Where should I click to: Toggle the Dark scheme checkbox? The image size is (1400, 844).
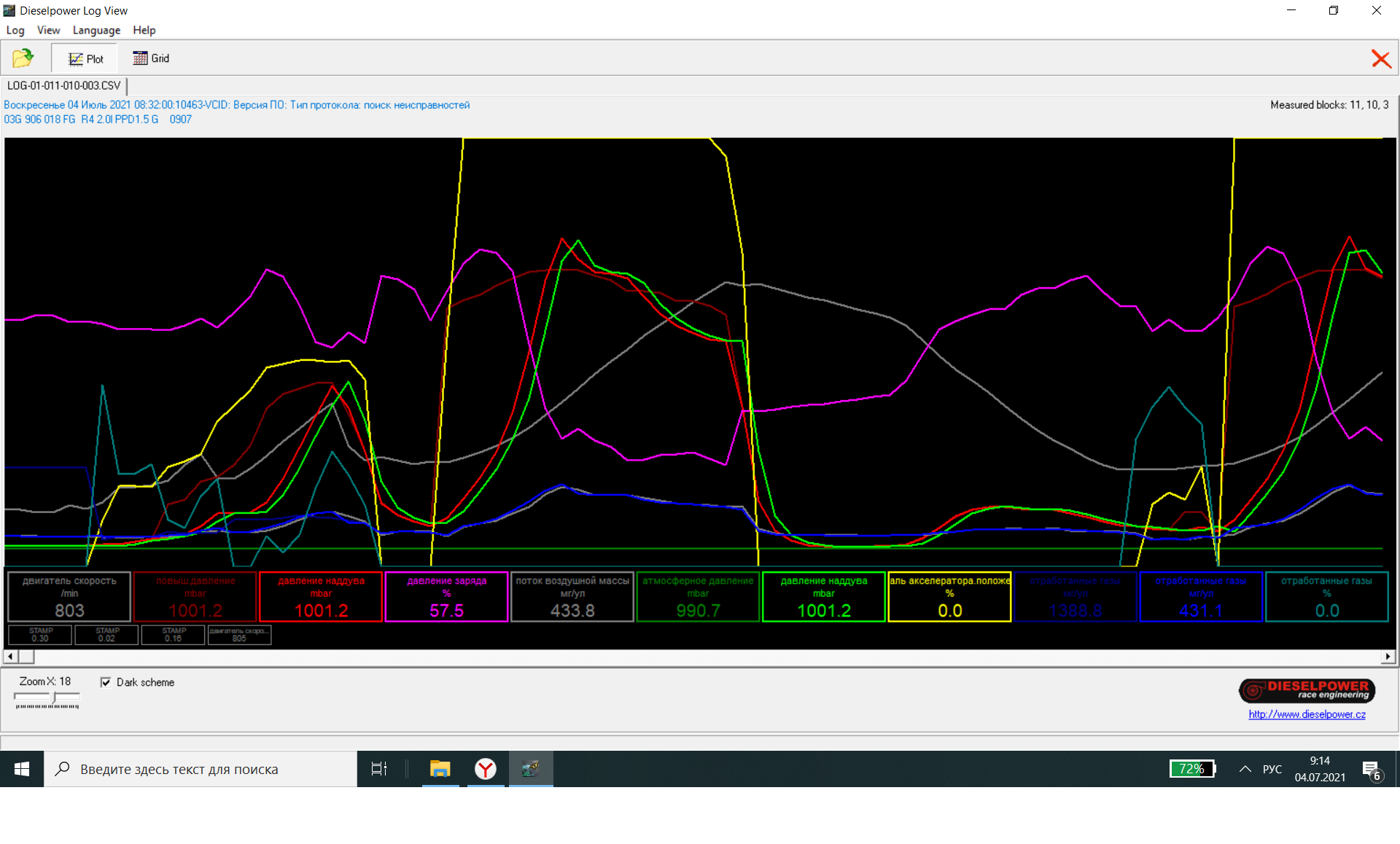pyautogui.click(x=106, y=682)
